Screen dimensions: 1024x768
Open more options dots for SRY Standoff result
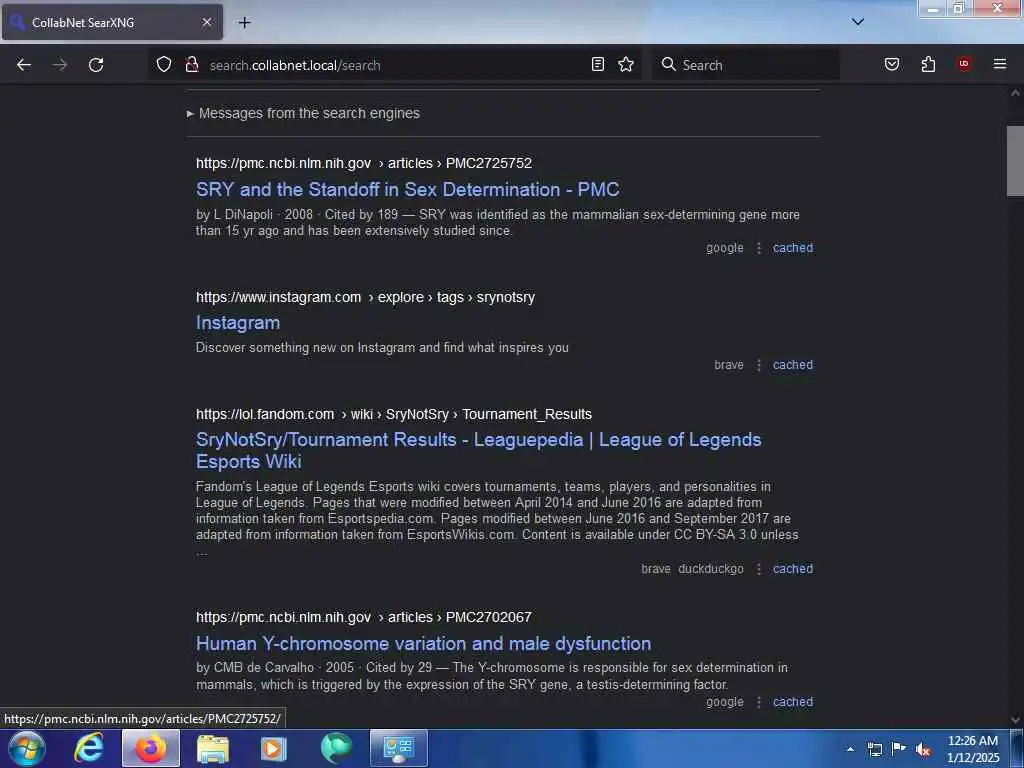759,248
